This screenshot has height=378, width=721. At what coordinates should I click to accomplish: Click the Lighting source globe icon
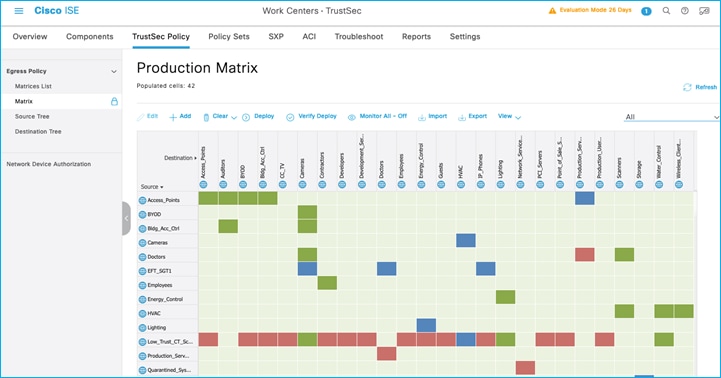click(142, 328)
